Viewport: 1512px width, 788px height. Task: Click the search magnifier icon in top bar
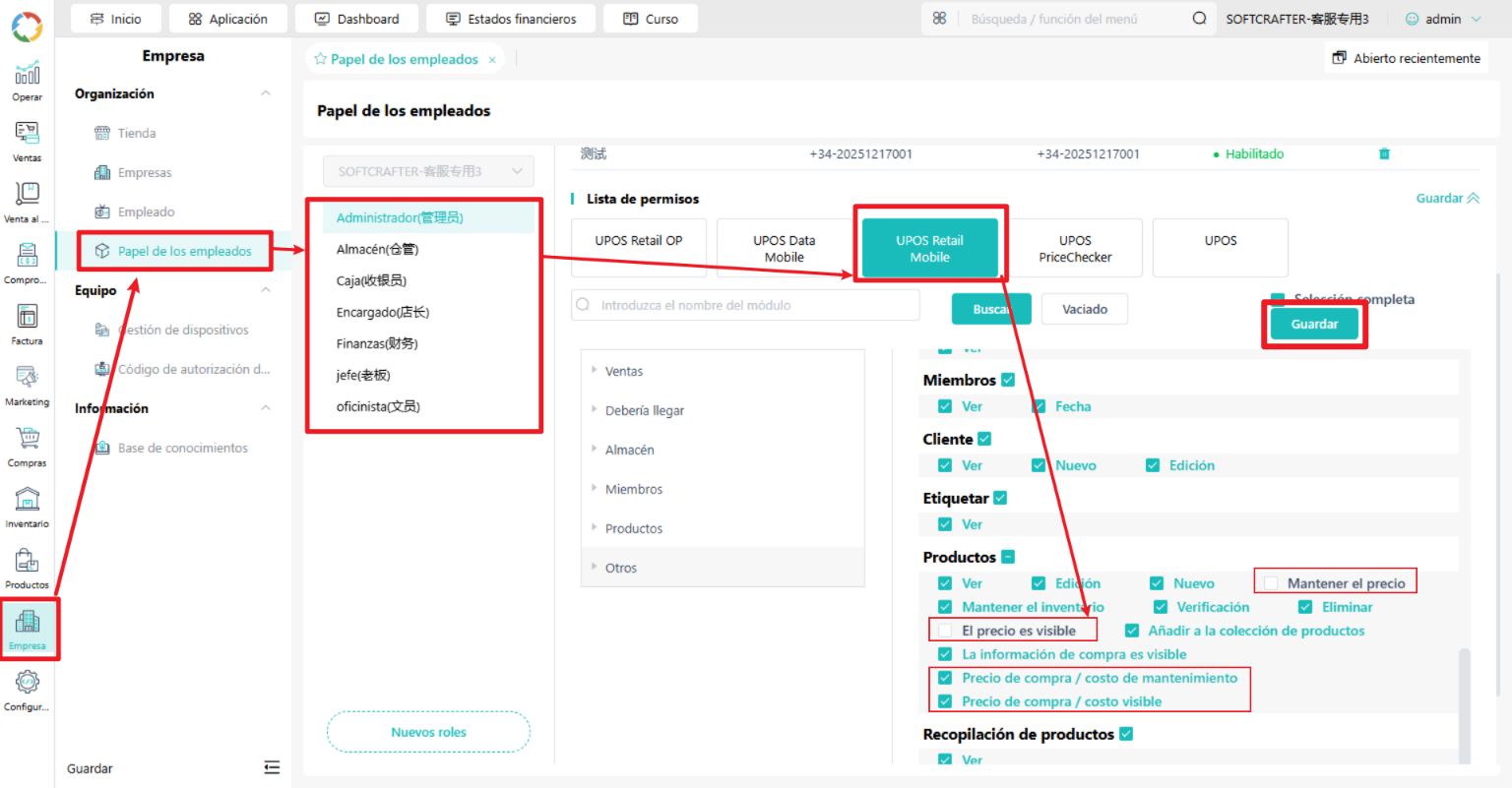[1199, 19]
